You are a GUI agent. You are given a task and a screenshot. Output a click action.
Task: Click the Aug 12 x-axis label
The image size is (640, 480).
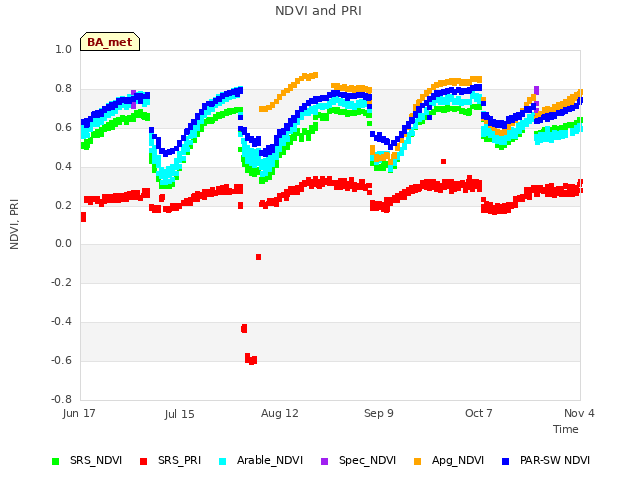click(280, 413)
